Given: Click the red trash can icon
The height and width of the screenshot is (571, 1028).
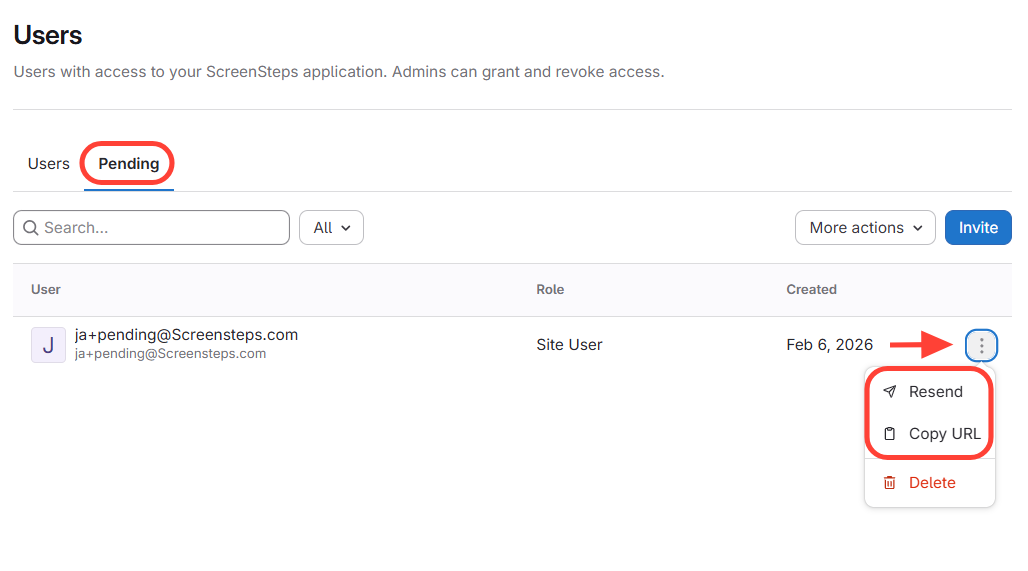Looking at the screenshot, I should [890, 483].
